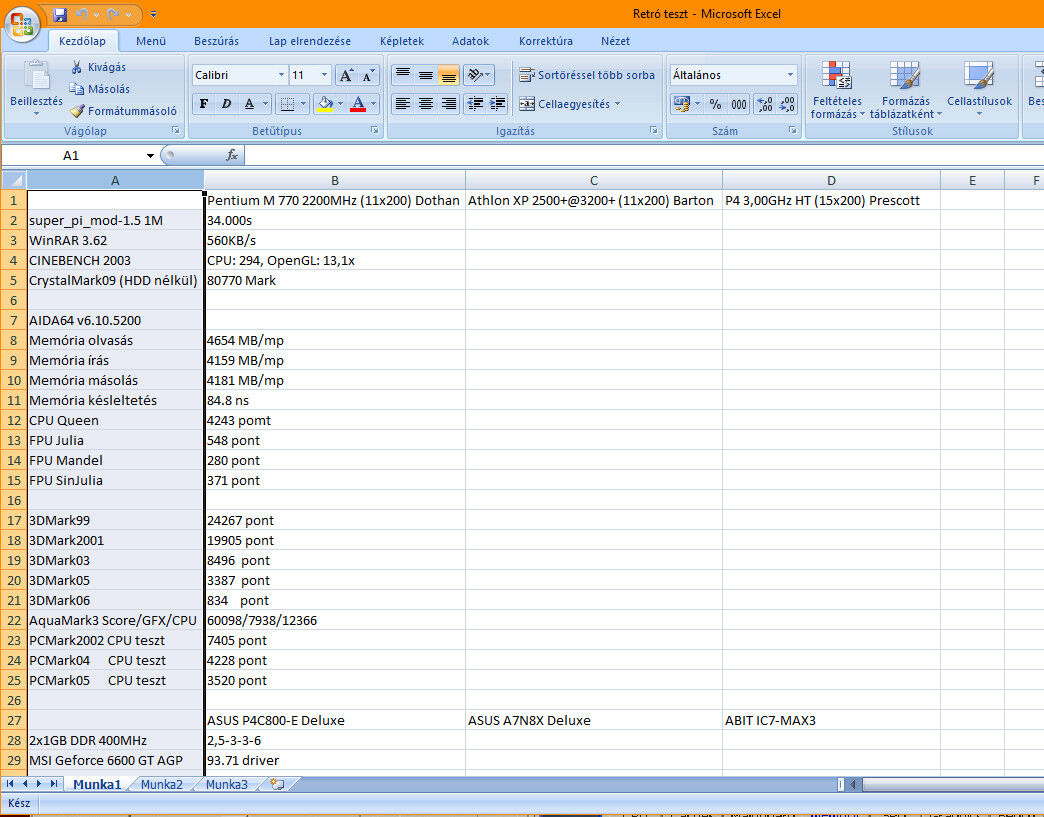Open Szám dialog launcher
This screenshot has width=1044, height=817.
point(792,131)
